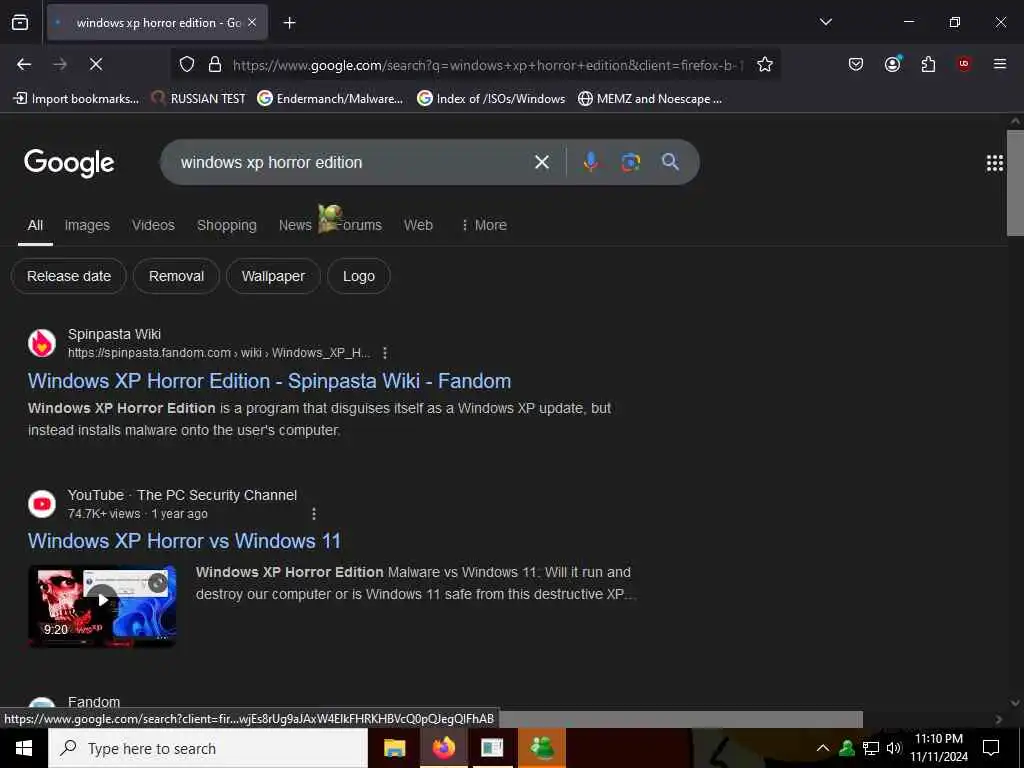Viewport: 1024px width, 768px height.
Task: Expand the More search filters menu
Action: click(x=484, y=225)
